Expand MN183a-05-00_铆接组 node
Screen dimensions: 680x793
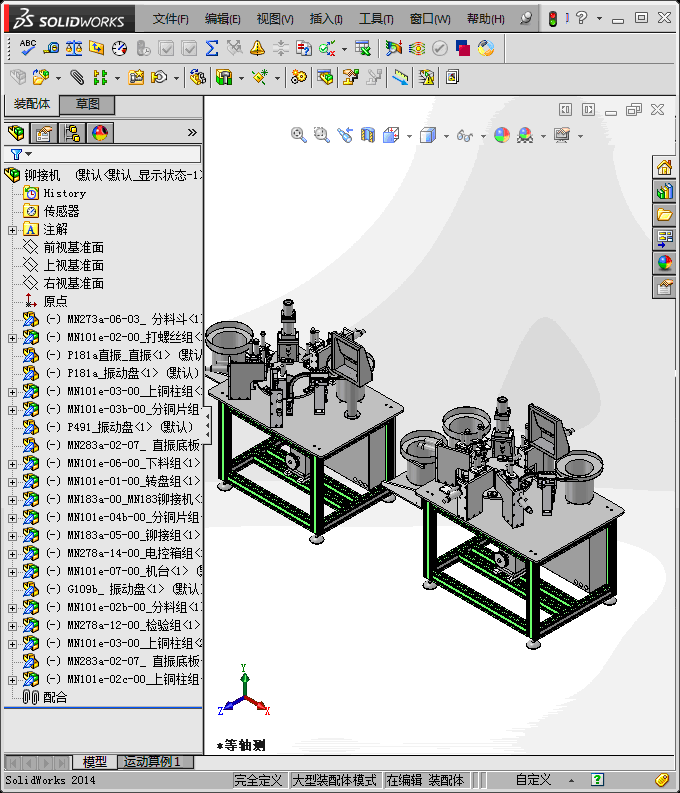pyautogui.click(x=12, y=536)
